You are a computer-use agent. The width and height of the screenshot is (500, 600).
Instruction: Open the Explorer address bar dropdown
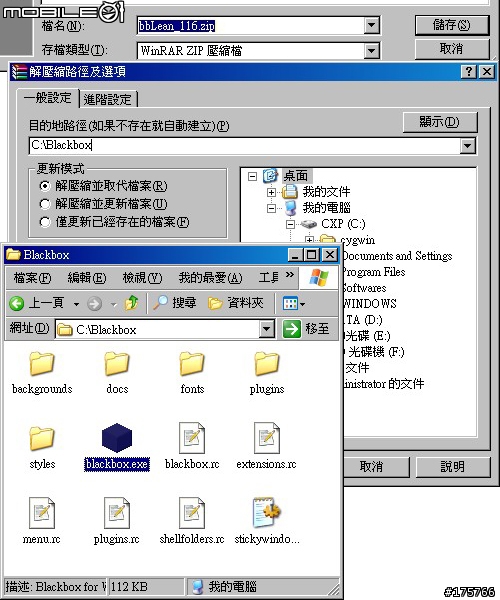(x=266, y=329)
